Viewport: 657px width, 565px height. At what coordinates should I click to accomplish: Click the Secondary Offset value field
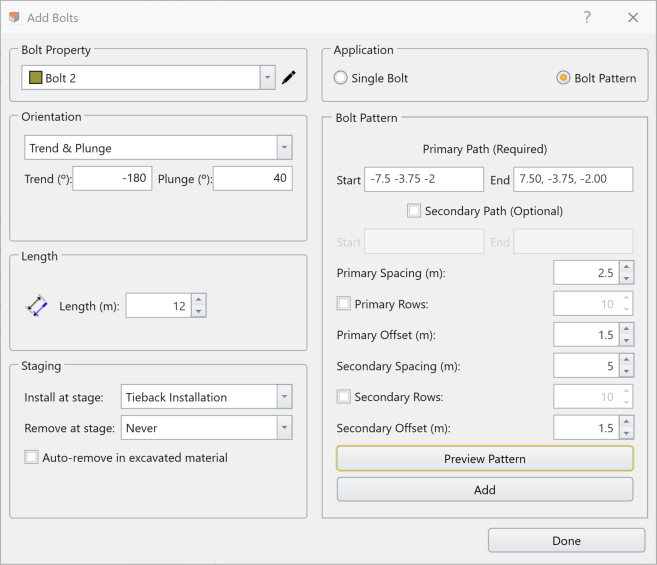586,428
